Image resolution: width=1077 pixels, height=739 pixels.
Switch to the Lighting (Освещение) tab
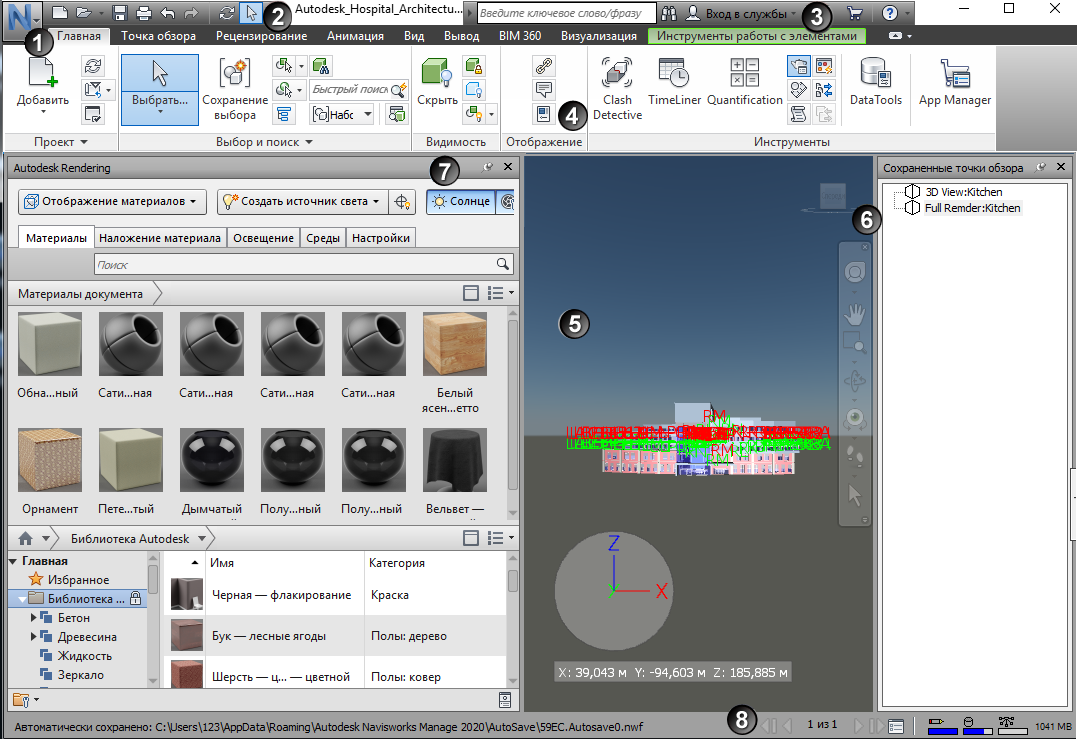263,238
